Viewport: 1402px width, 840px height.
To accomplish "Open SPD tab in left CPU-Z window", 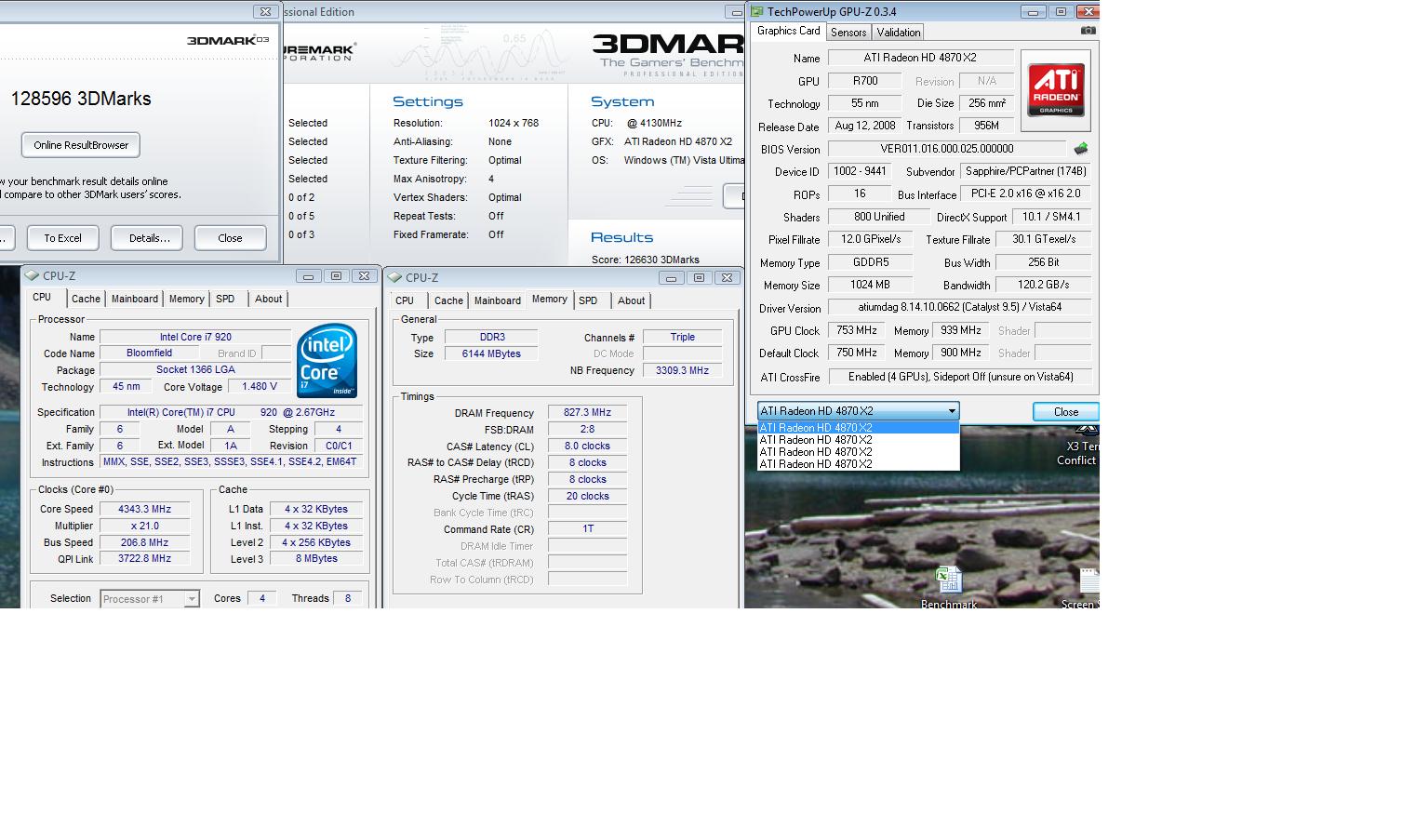I will tap(225, 299).
